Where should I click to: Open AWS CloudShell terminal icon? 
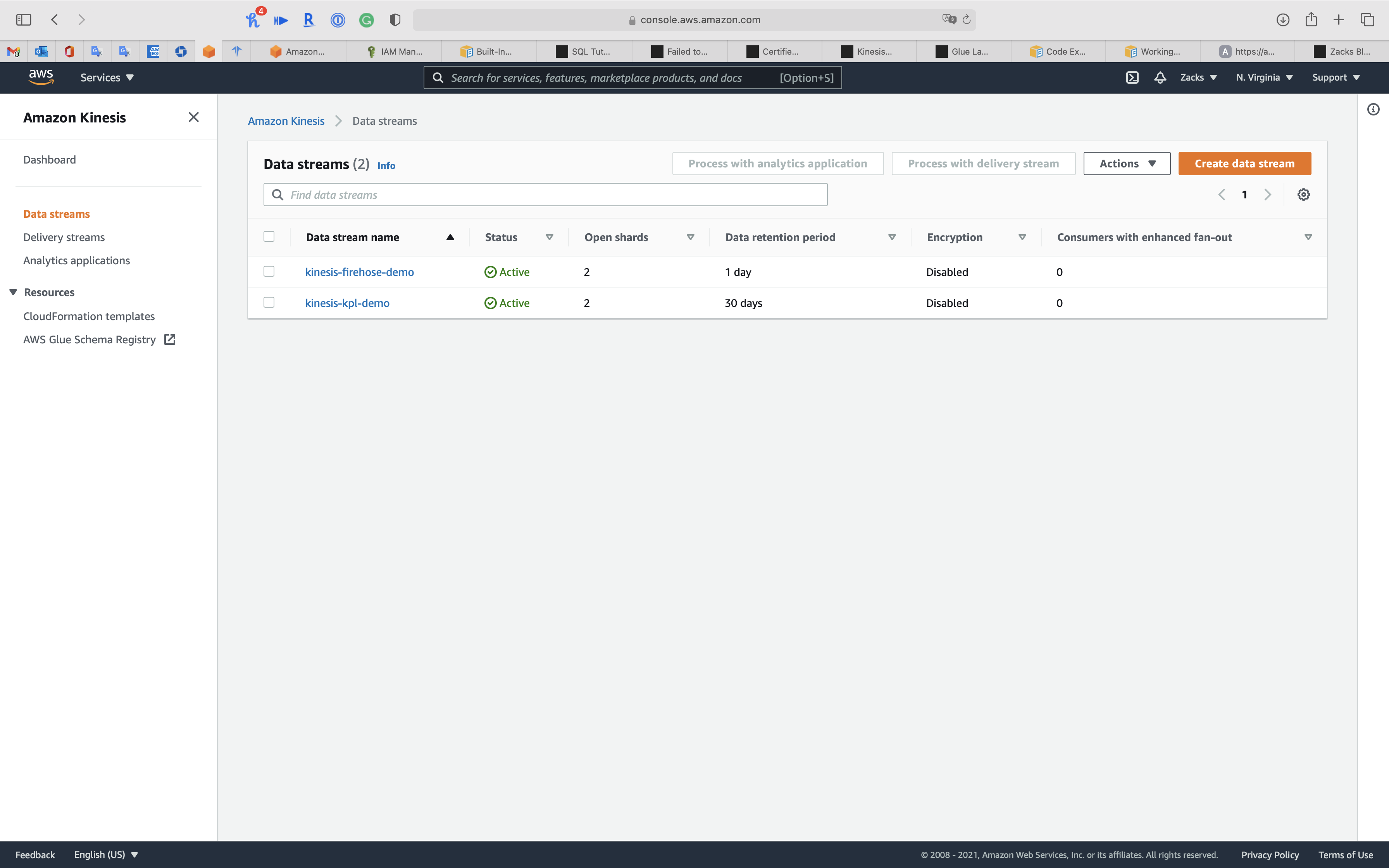1132,77
